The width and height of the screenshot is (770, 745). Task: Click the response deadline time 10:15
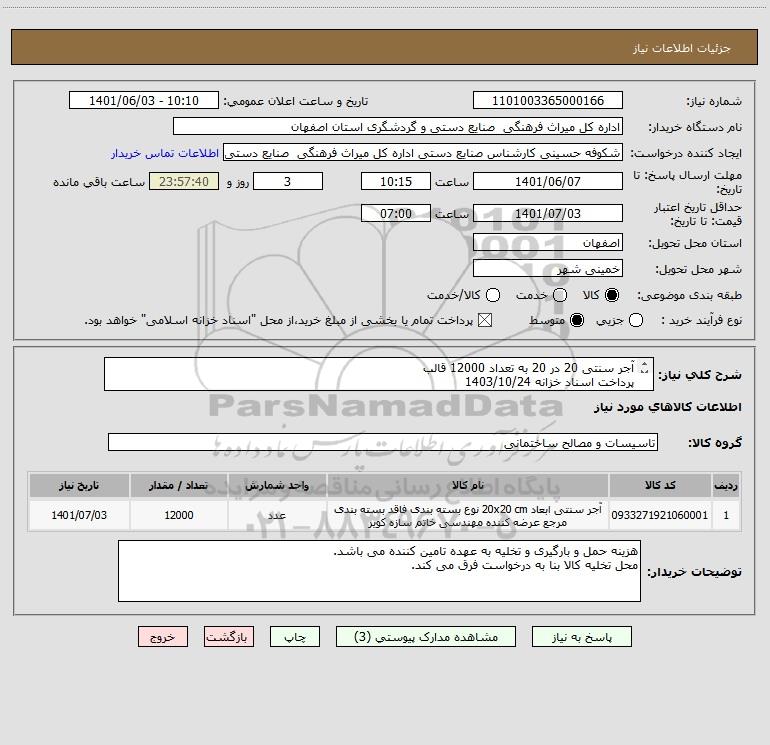click(x=396, y=181)
